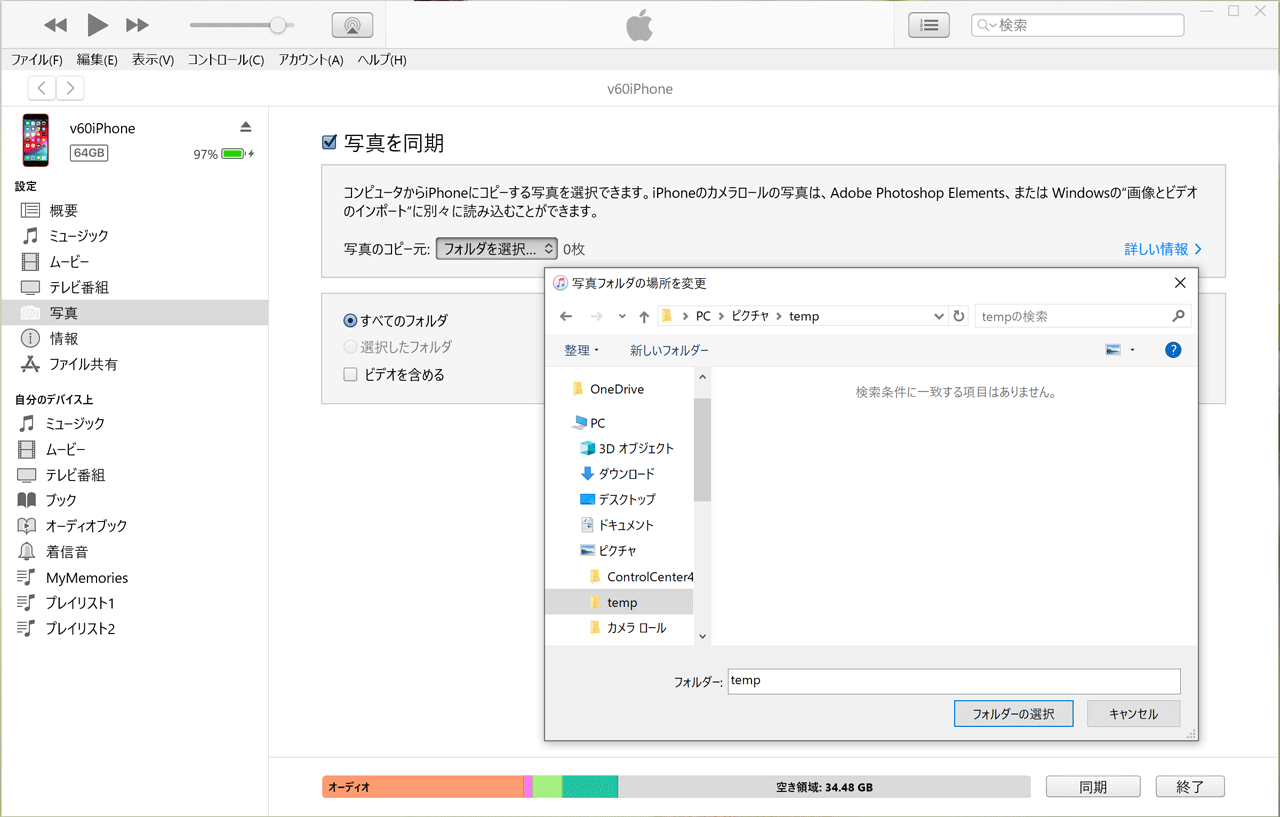Screen dimensions: 1280x817
Task: Toggle the ビデオを含める checkbox
Action: point(350,375)
